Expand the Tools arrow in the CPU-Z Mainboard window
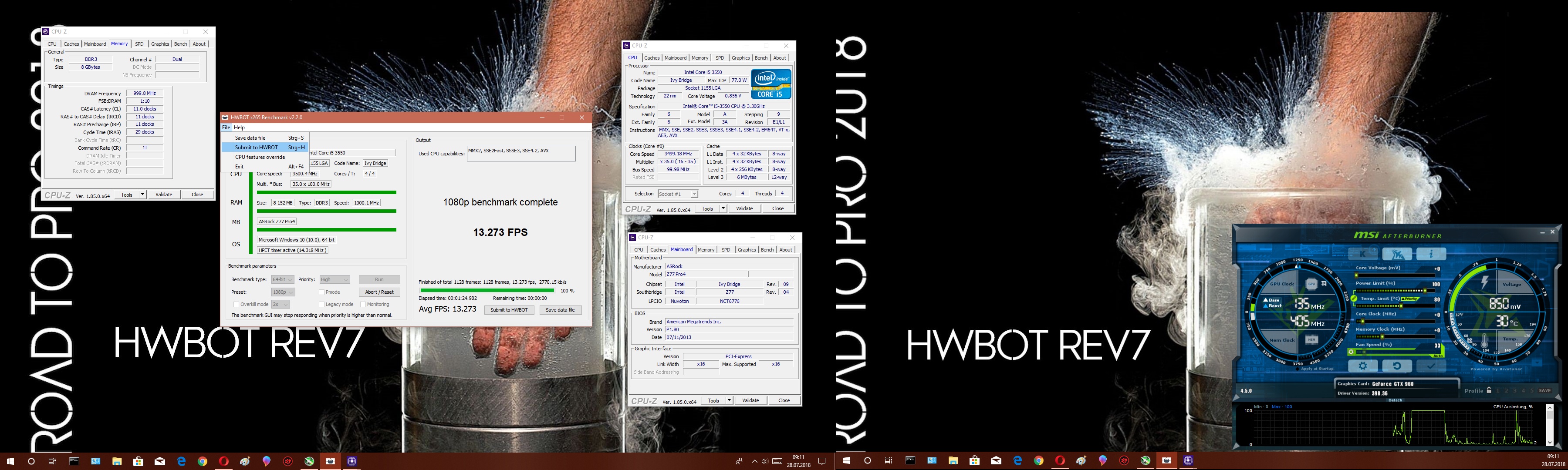 [729, 400]
